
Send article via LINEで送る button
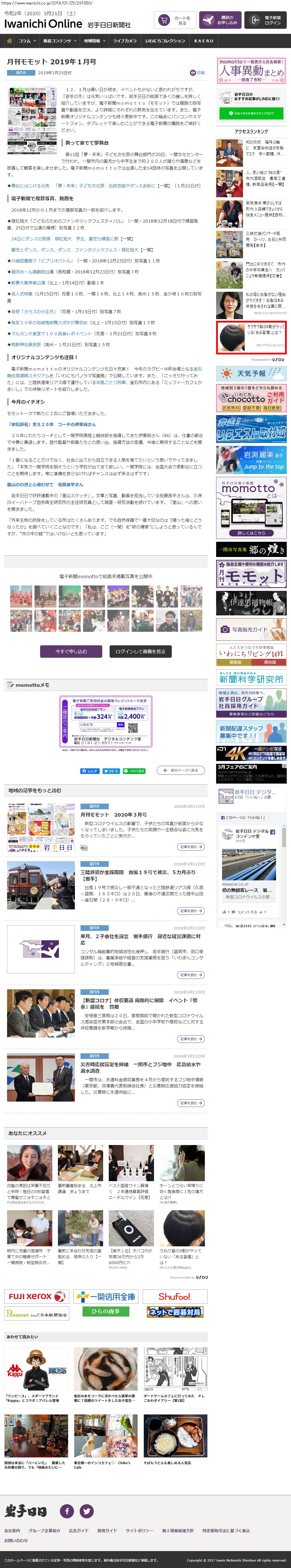(x=134, y=771)
